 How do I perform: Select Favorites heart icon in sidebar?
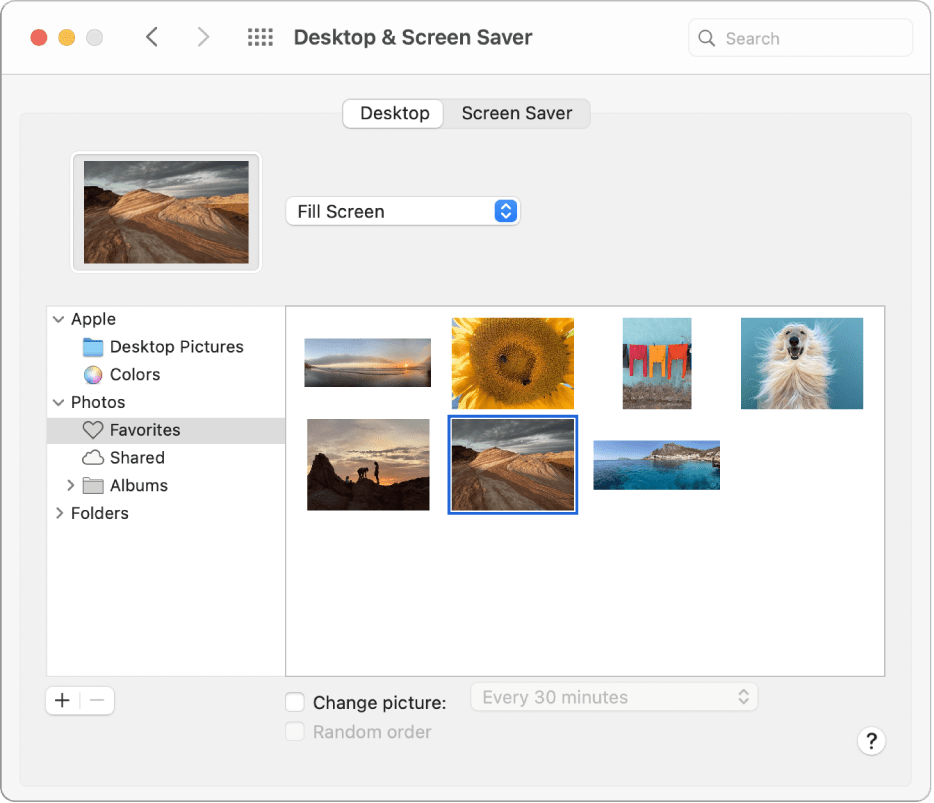(92, 430)
